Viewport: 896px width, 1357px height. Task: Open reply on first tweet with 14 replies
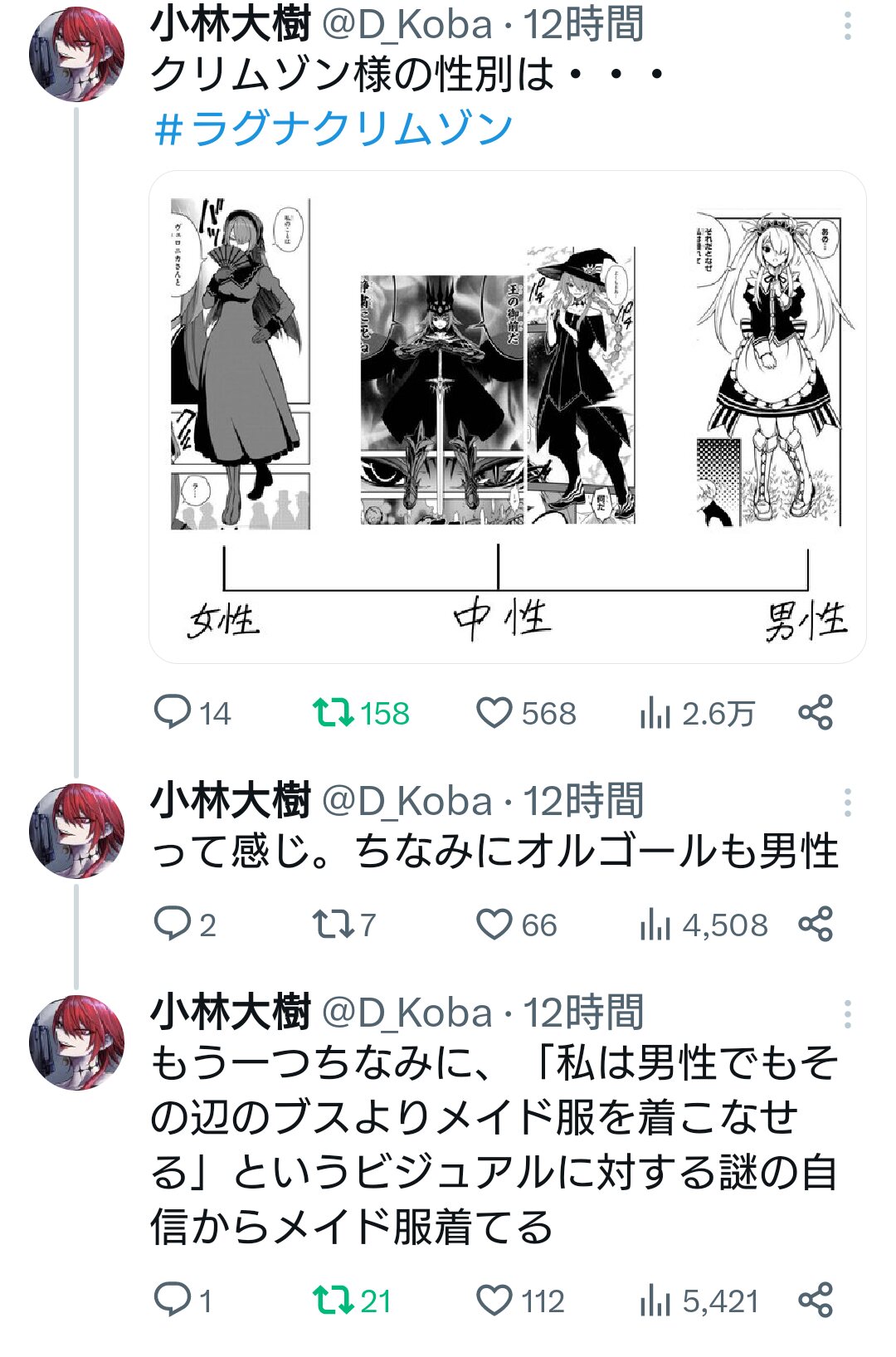[x=173, y=713]
